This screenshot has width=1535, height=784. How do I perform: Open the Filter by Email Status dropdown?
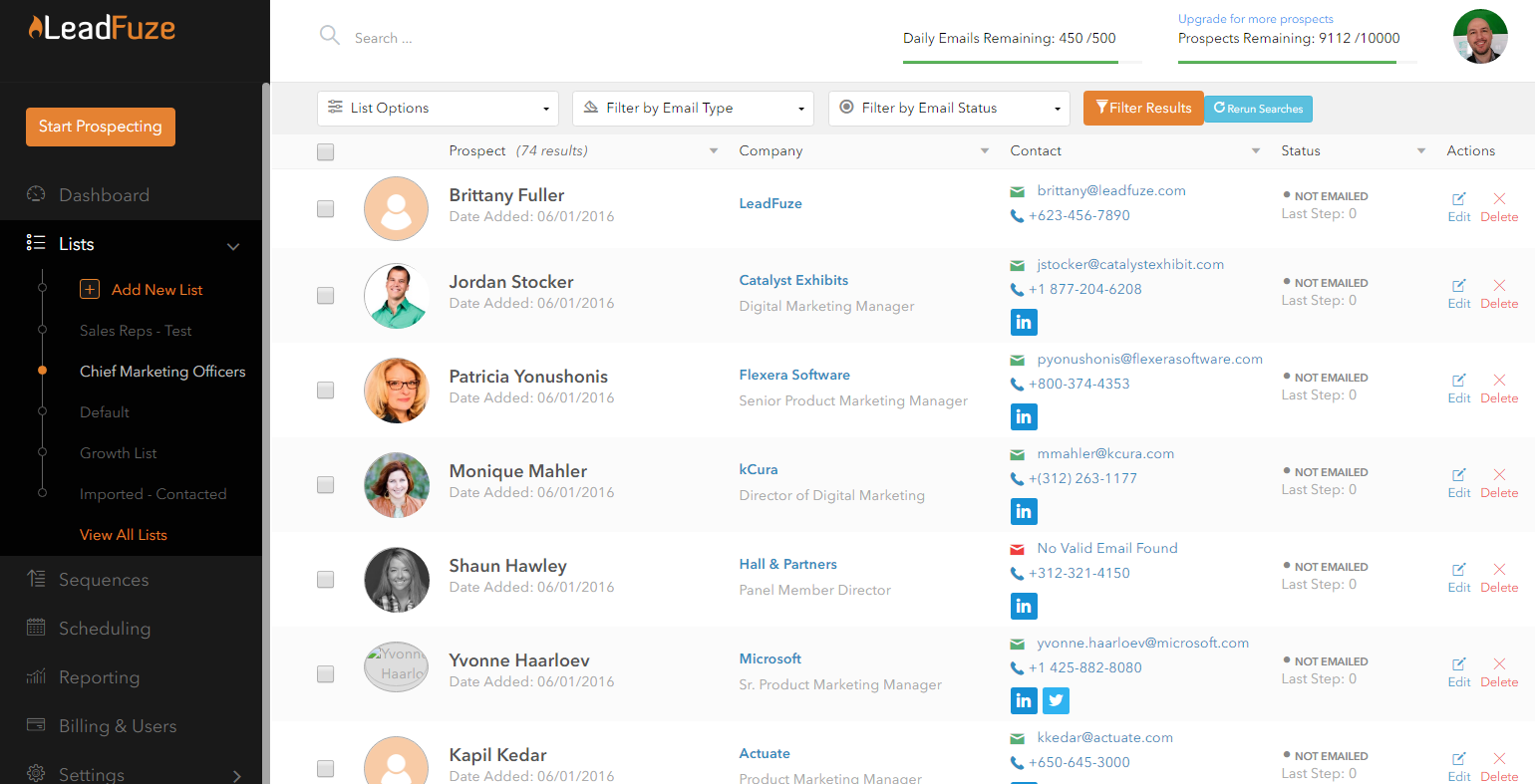pyautogui.click(x=949, y=108)
